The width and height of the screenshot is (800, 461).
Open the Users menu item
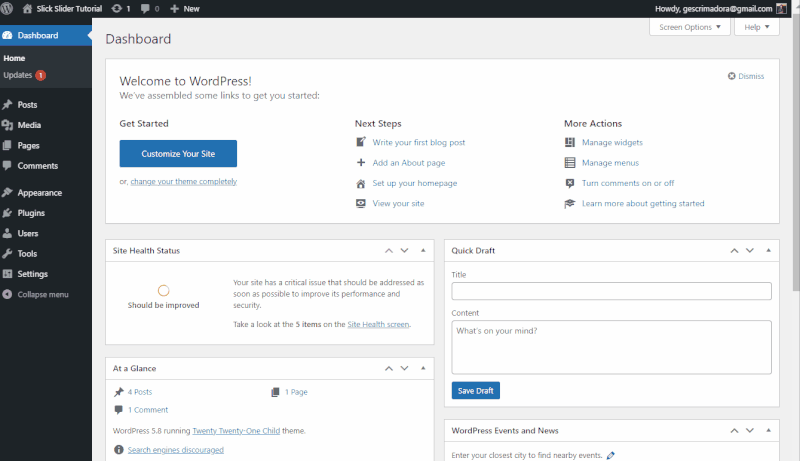tap(28, 233)
